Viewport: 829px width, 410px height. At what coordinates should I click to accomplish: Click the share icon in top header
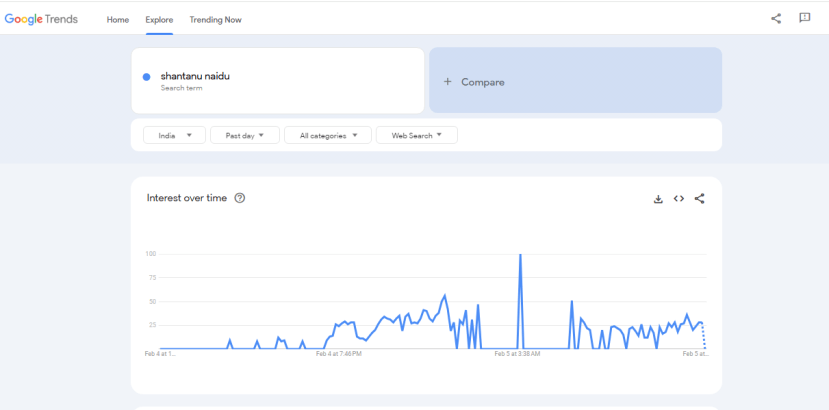tap(776, 19)
